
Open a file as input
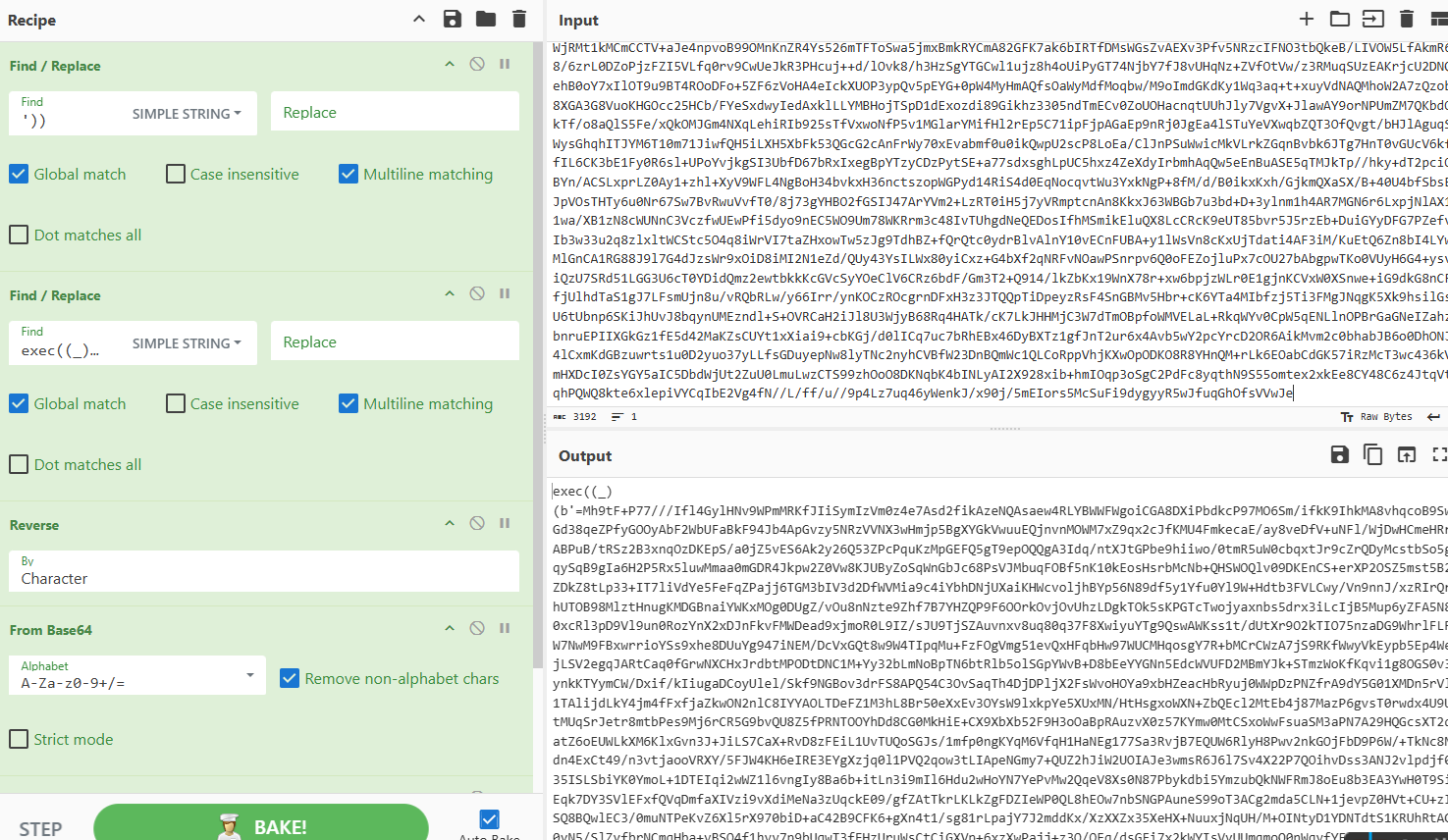point(1339,19)
